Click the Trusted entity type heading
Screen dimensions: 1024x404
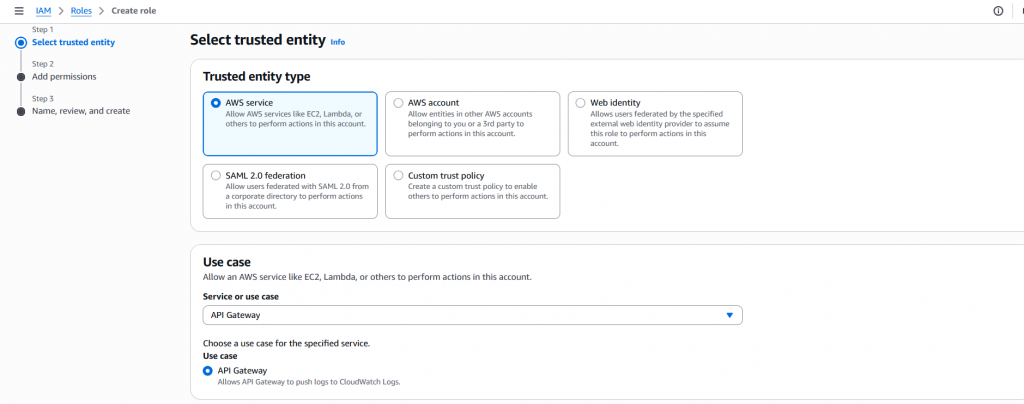[x=257, y=76]
